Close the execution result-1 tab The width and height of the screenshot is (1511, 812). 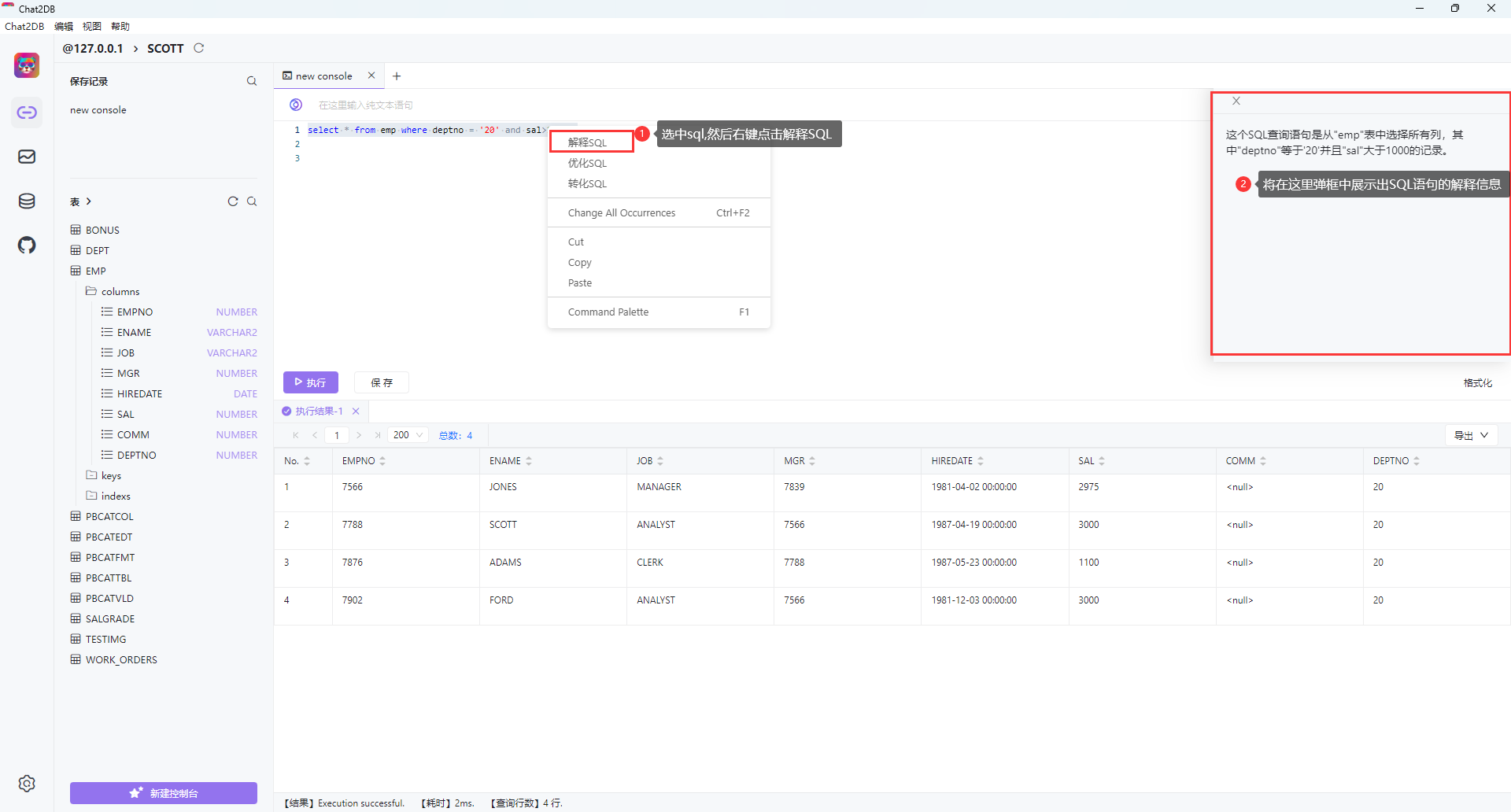point(356,411)
